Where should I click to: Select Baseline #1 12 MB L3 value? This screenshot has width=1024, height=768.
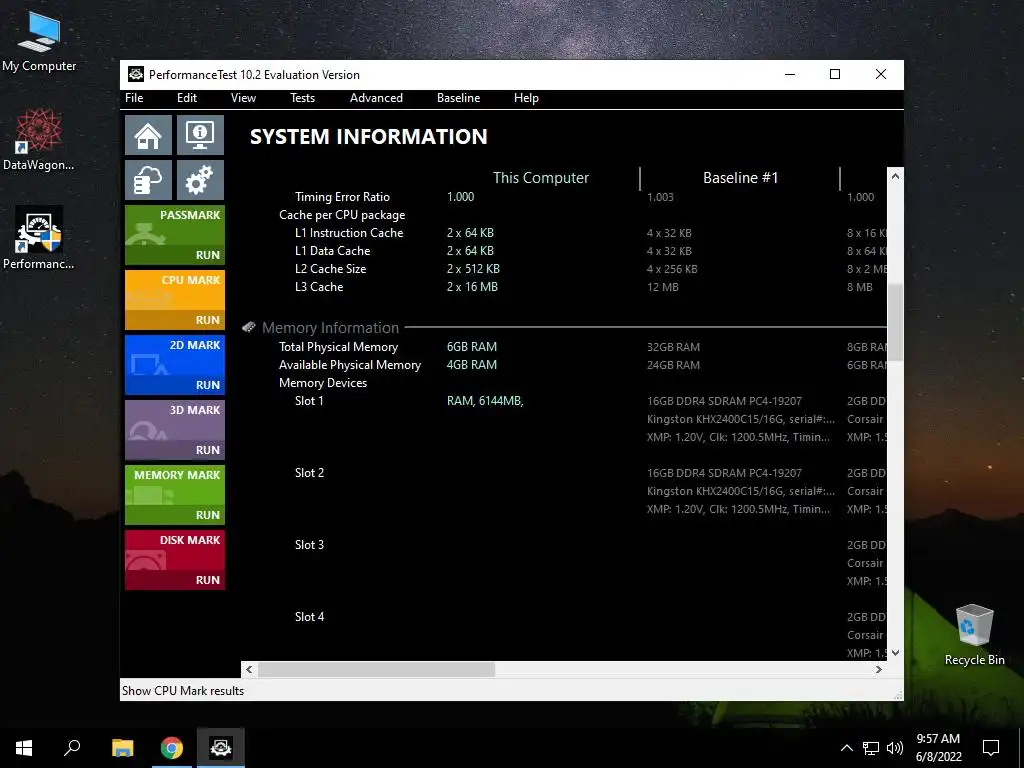[x=662, y=287]
